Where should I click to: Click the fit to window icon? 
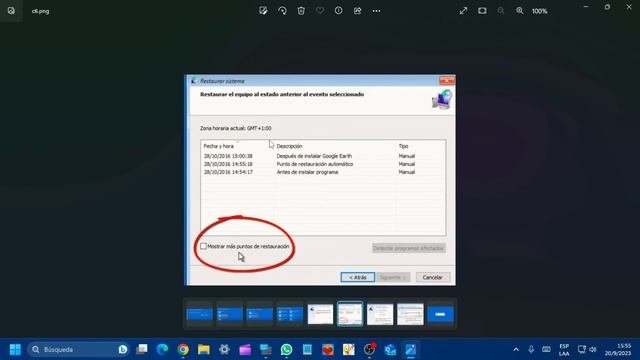[x=482, y=11]
